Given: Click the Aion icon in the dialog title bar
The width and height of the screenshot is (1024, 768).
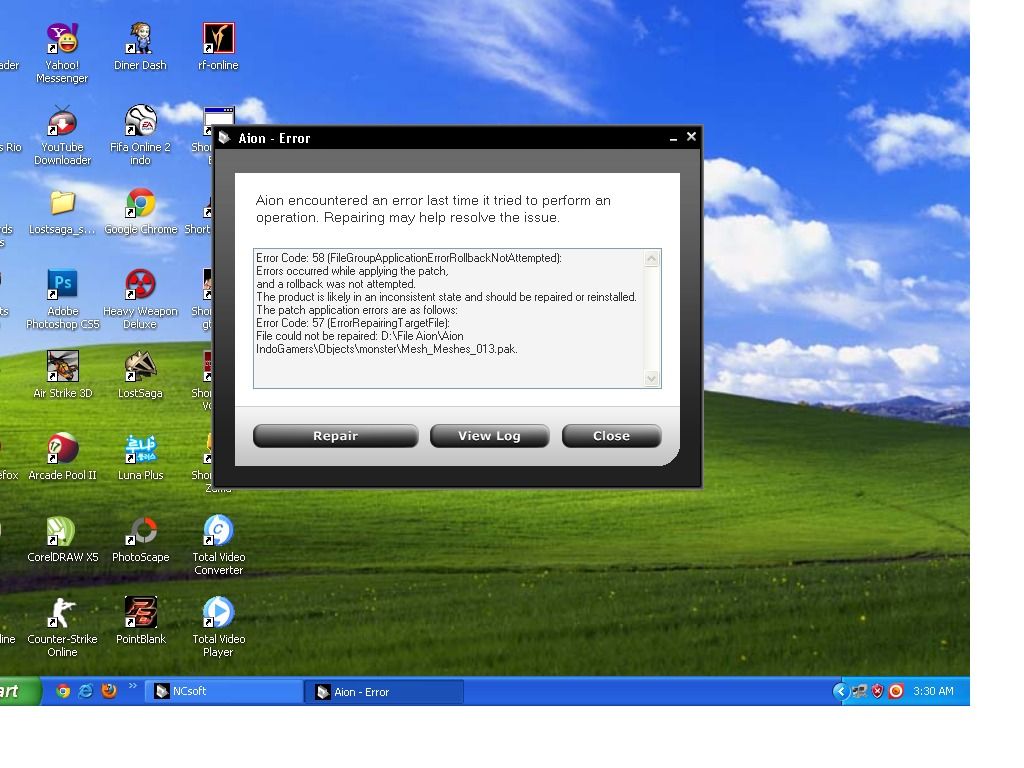Looking at the screenshot, I should (225, 138).
